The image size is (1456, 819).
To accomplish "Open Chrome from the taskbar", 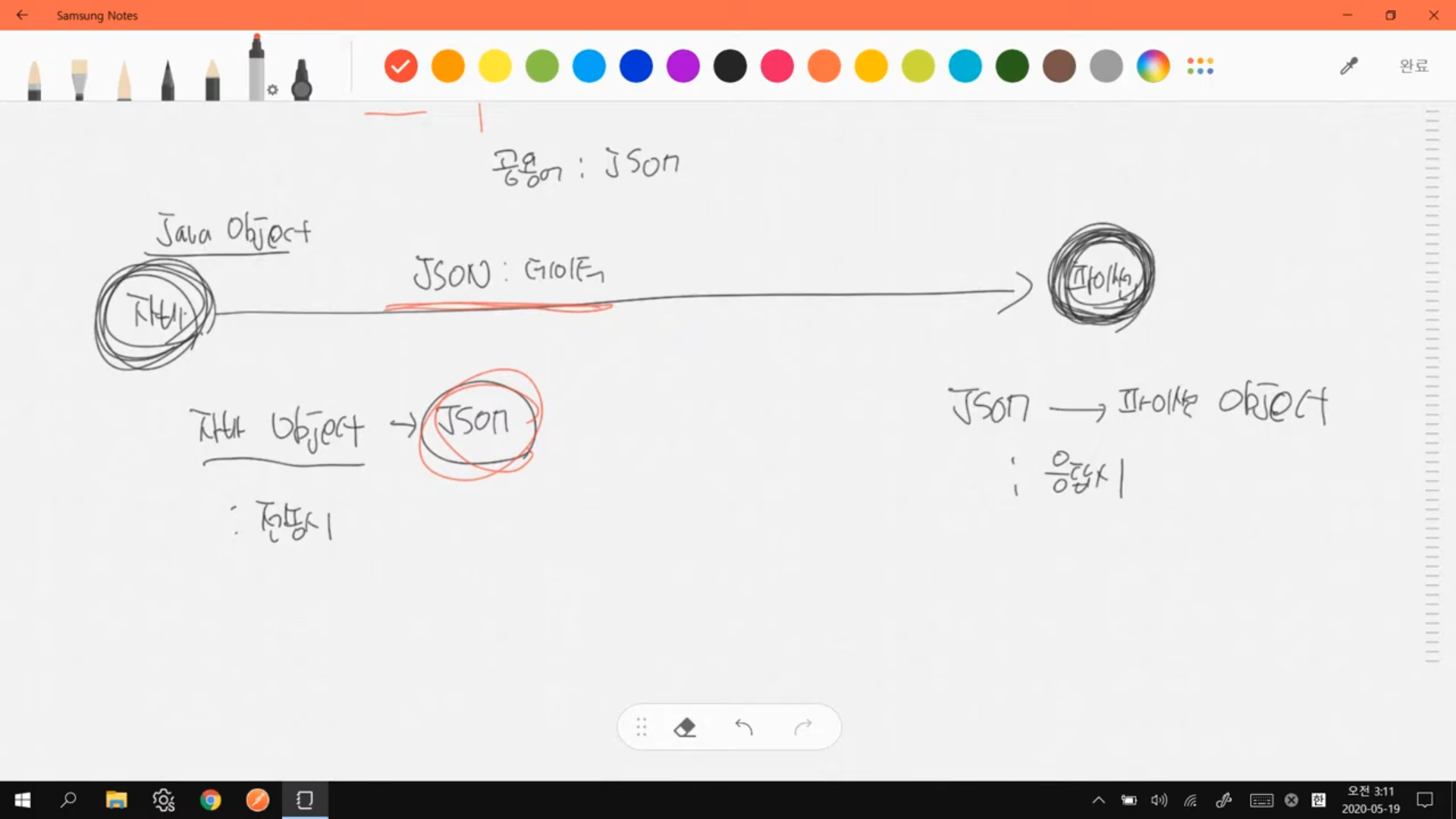I will pos(210,800).
